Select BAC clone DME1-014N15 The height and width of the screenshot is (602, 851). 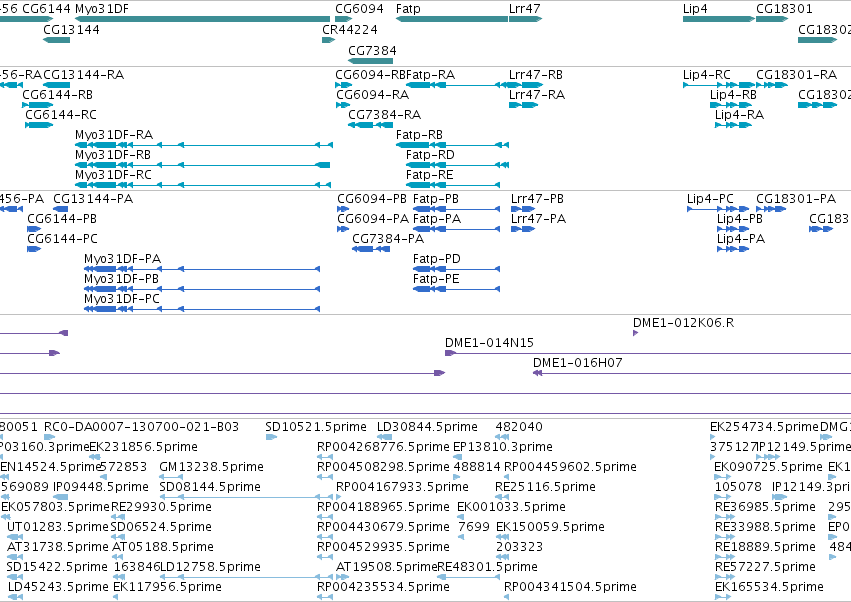pyautogui.click(x=648, y=353)
